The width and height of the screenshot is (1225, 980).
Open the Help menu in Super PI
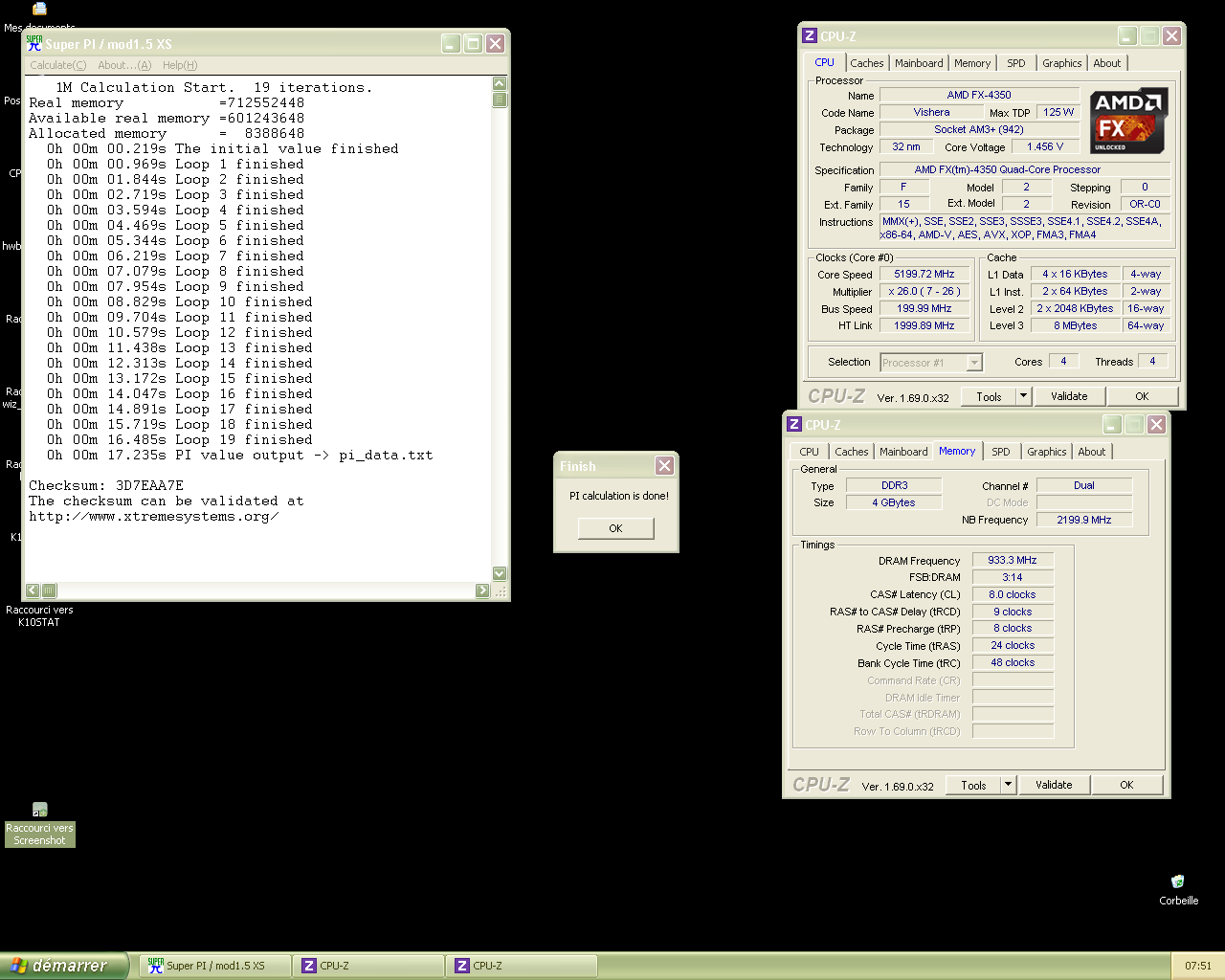[x=180, y=65]
